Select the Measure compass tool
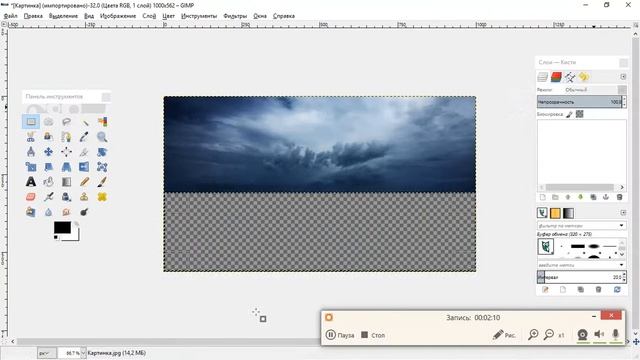 coord(31,152)
